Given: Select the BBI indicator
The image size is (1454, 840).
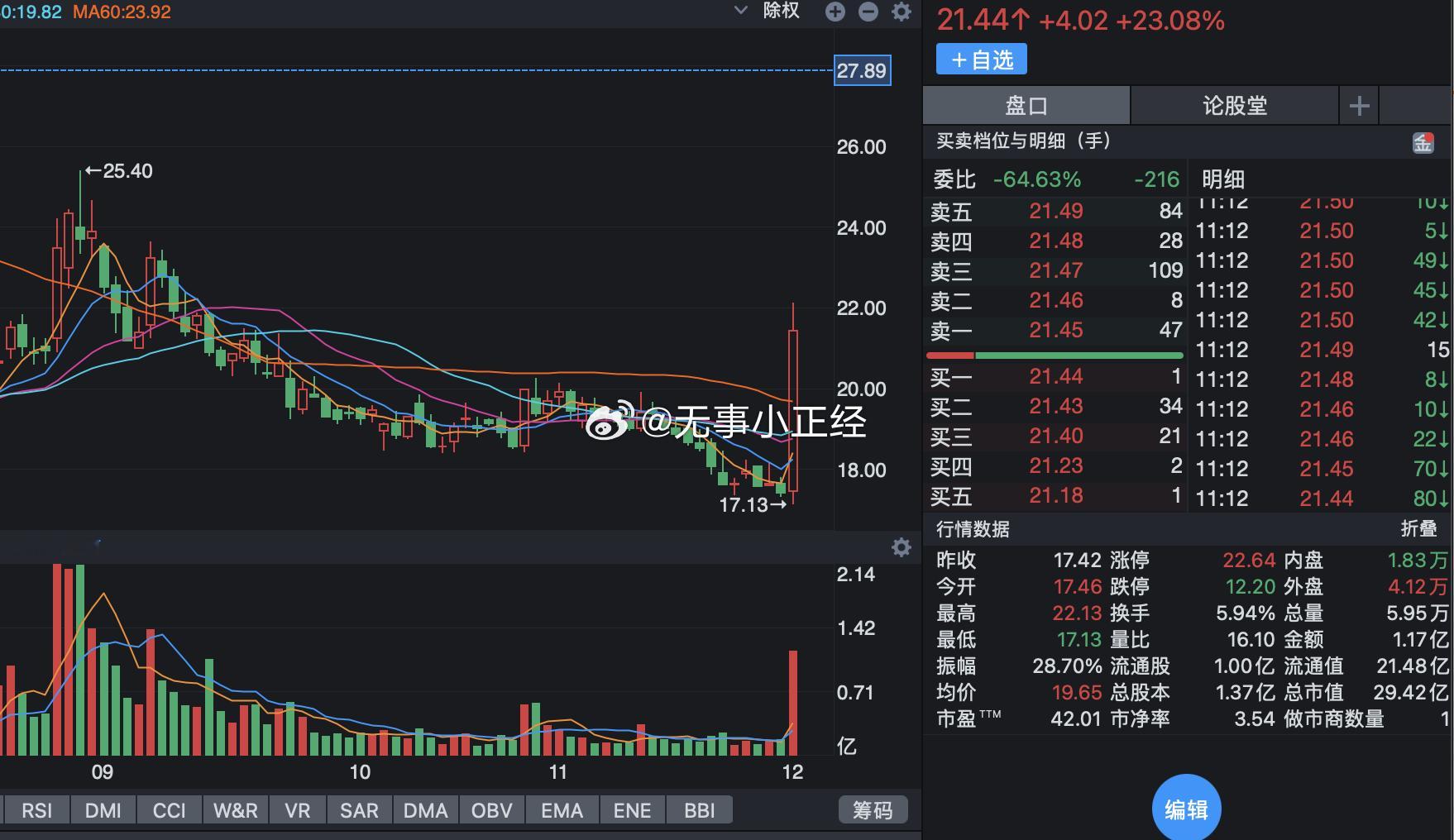Looking at the screenshot, I should [699, 809].
